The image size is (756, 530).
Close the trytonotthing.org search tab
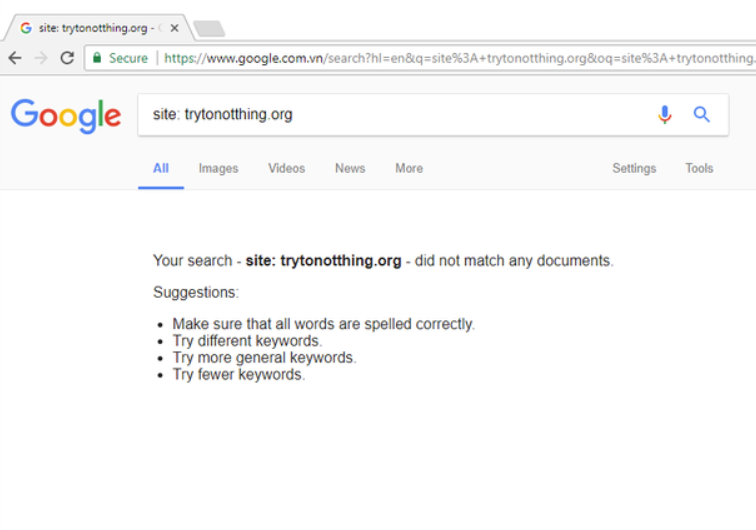(x=175, y=28)
